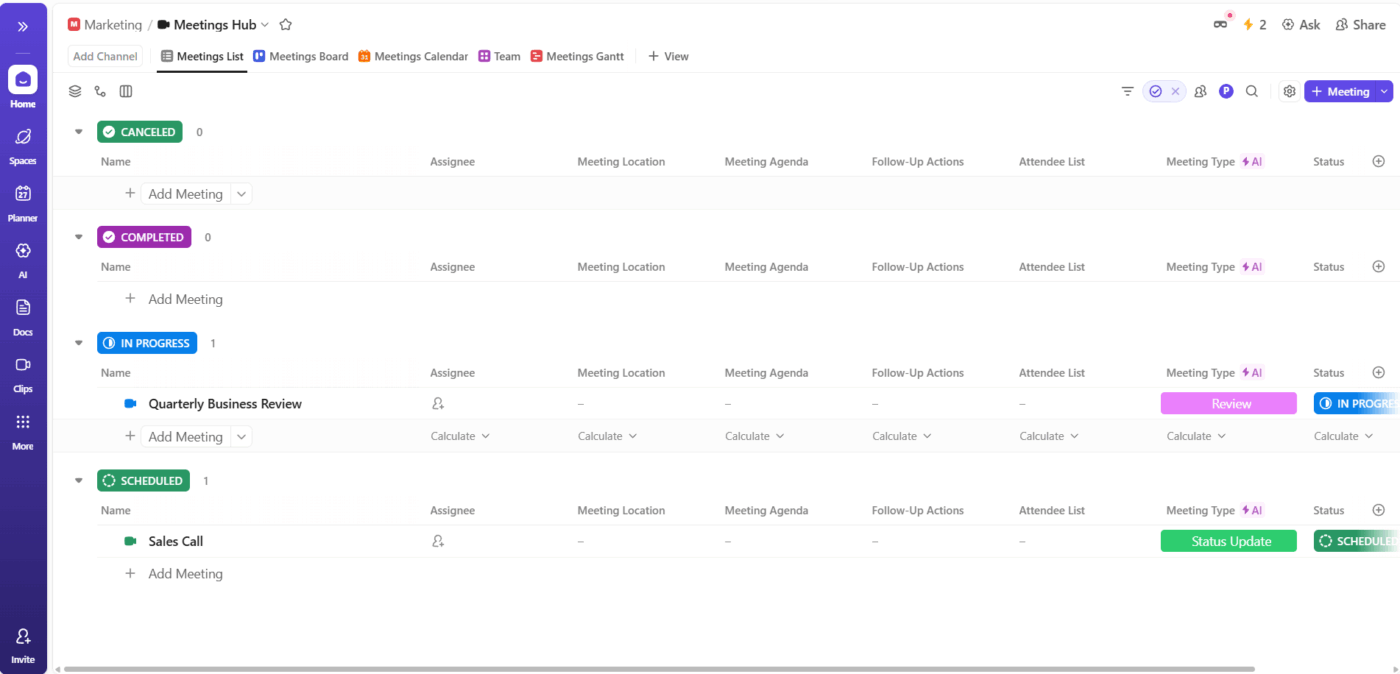Screen dimensions: 1400x674
Task: Open the Meetings Calendar tab
Action: tap(413, 56)
